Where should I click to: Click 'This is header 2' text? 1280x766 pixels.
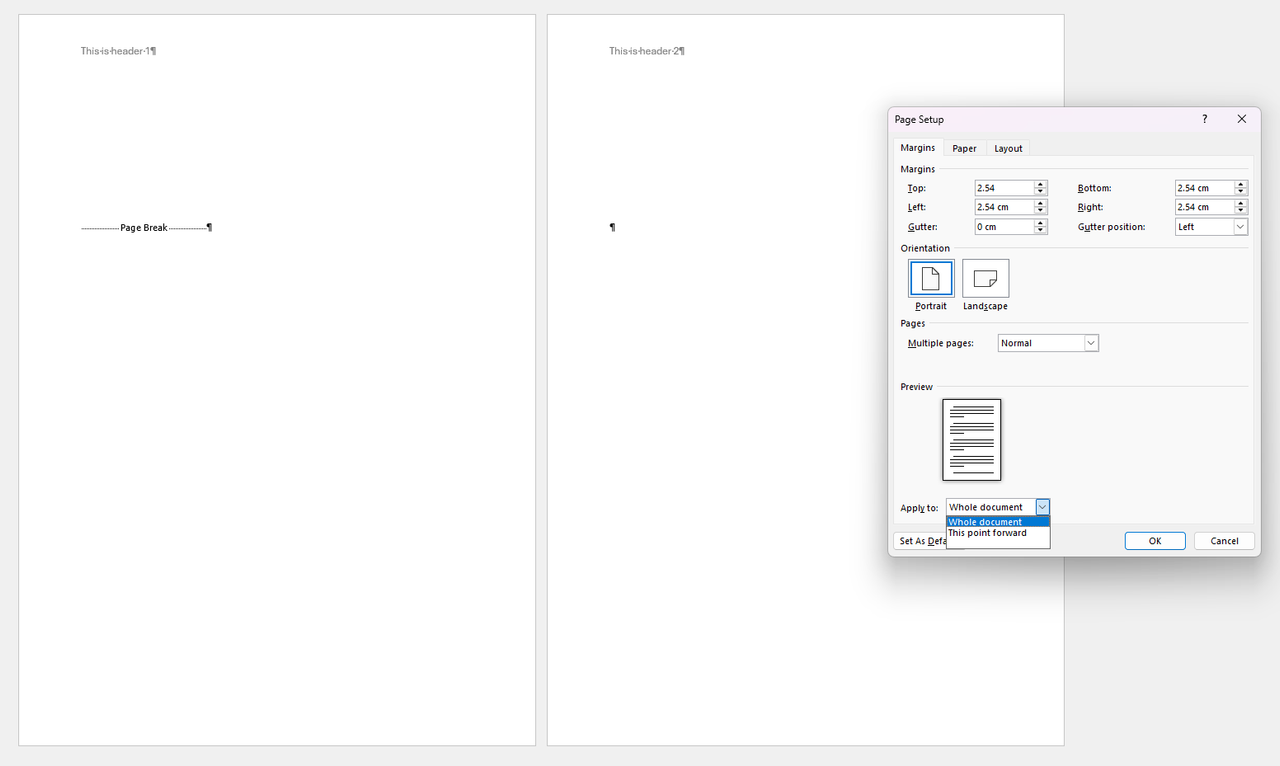pyautogui.click(x=647, y=51)
